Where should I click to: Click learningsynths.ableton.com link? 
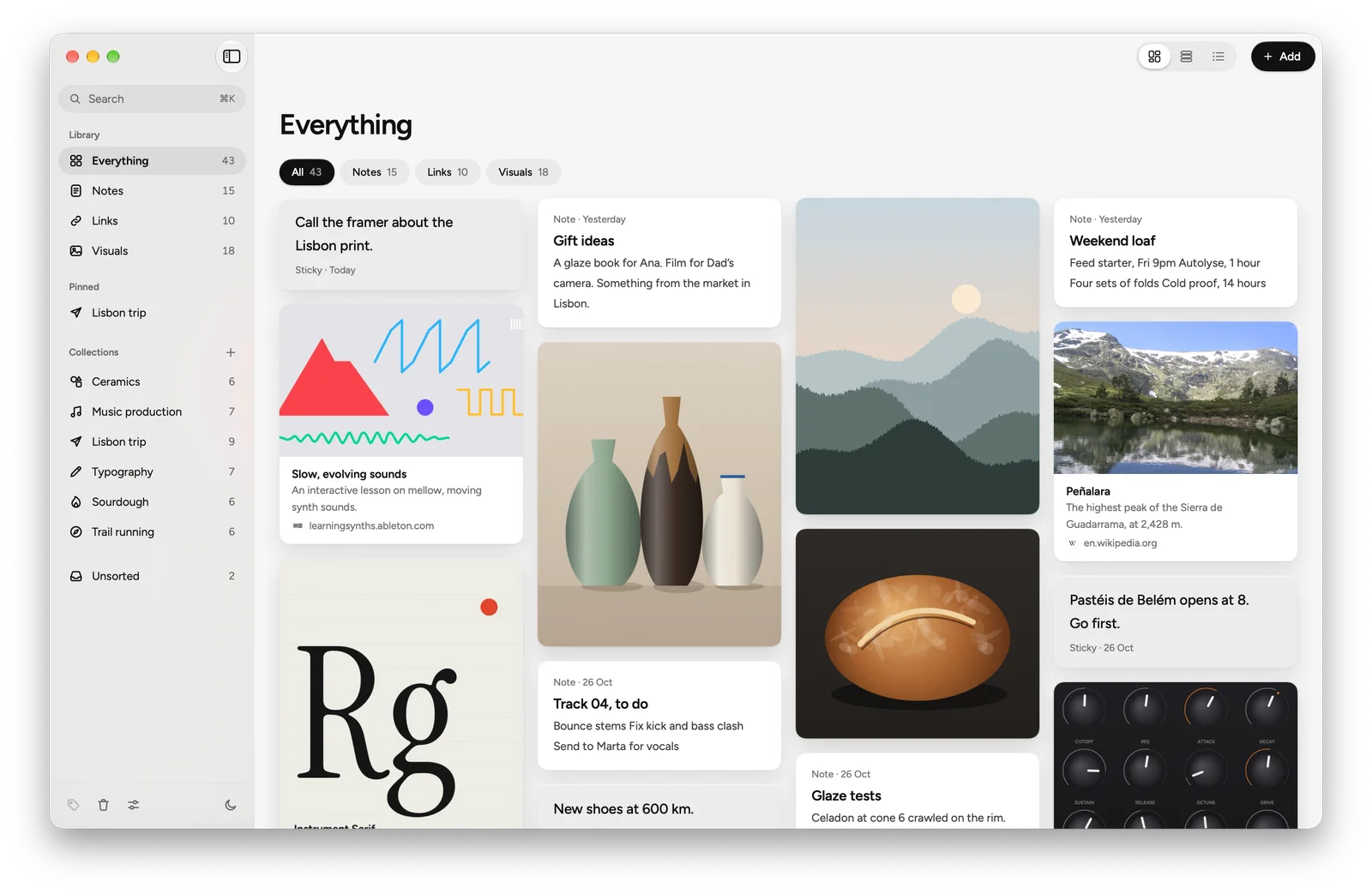coord(371,526)
